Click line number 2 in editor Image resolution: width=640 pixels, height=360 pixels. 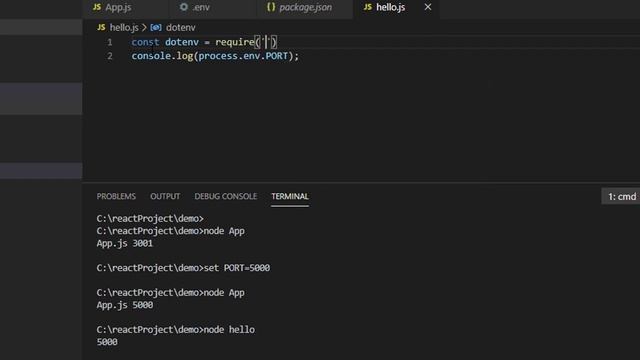[x=110, y=56]
